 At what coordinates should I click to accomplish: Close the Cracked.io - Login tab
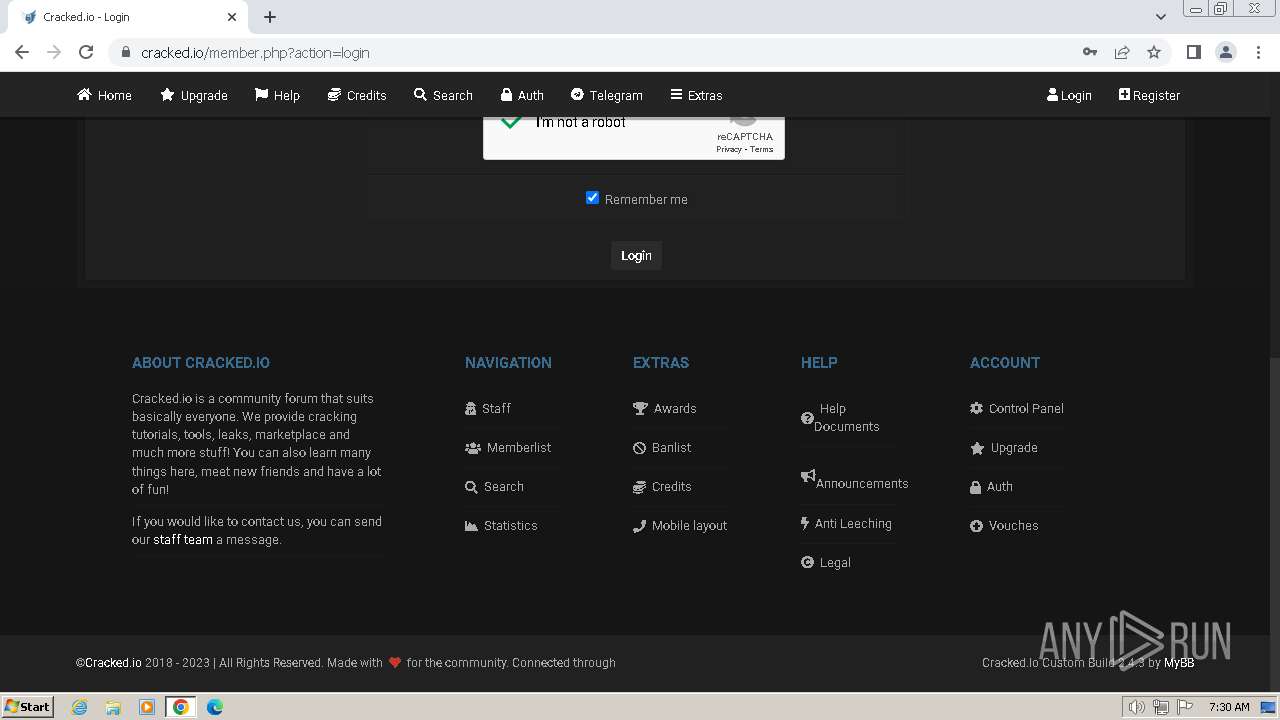tap(232, 17)
